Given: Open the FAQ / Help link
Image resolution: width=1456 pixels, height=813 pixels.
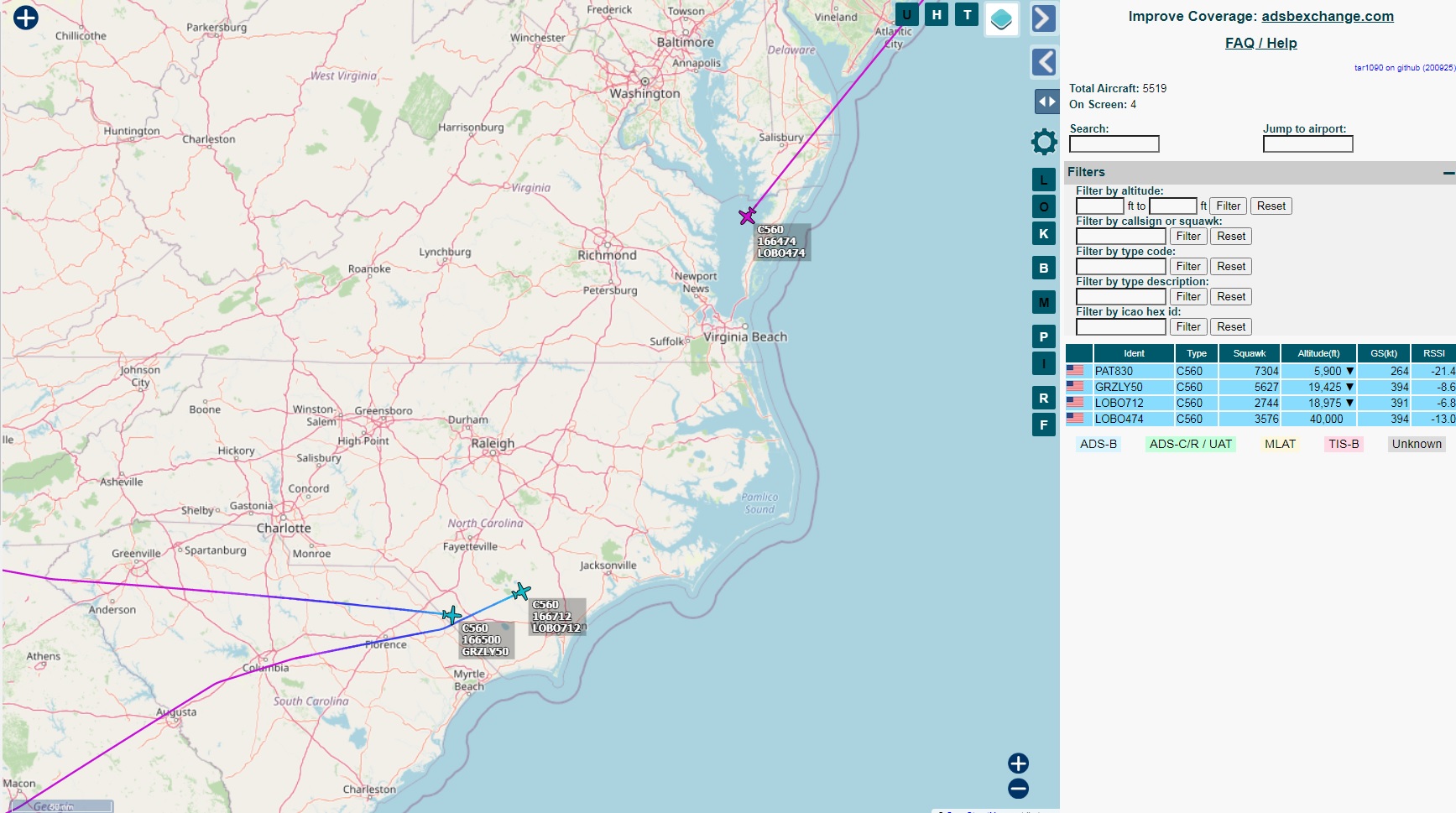Looking at the screenshot, I should [1260, 43].
